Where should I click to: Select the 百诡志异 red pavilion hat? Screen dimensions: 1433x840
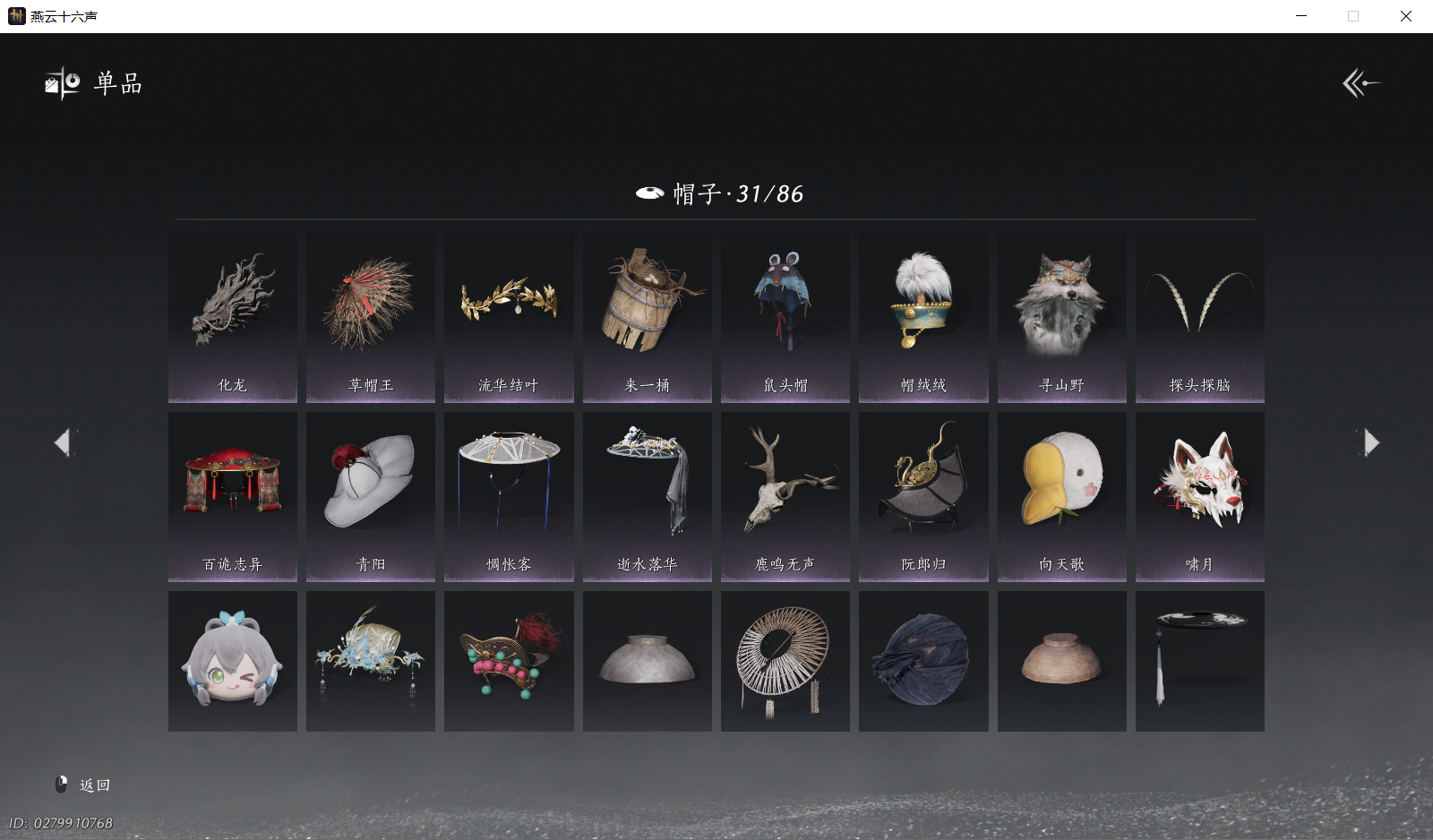click(x=233, y=497)
